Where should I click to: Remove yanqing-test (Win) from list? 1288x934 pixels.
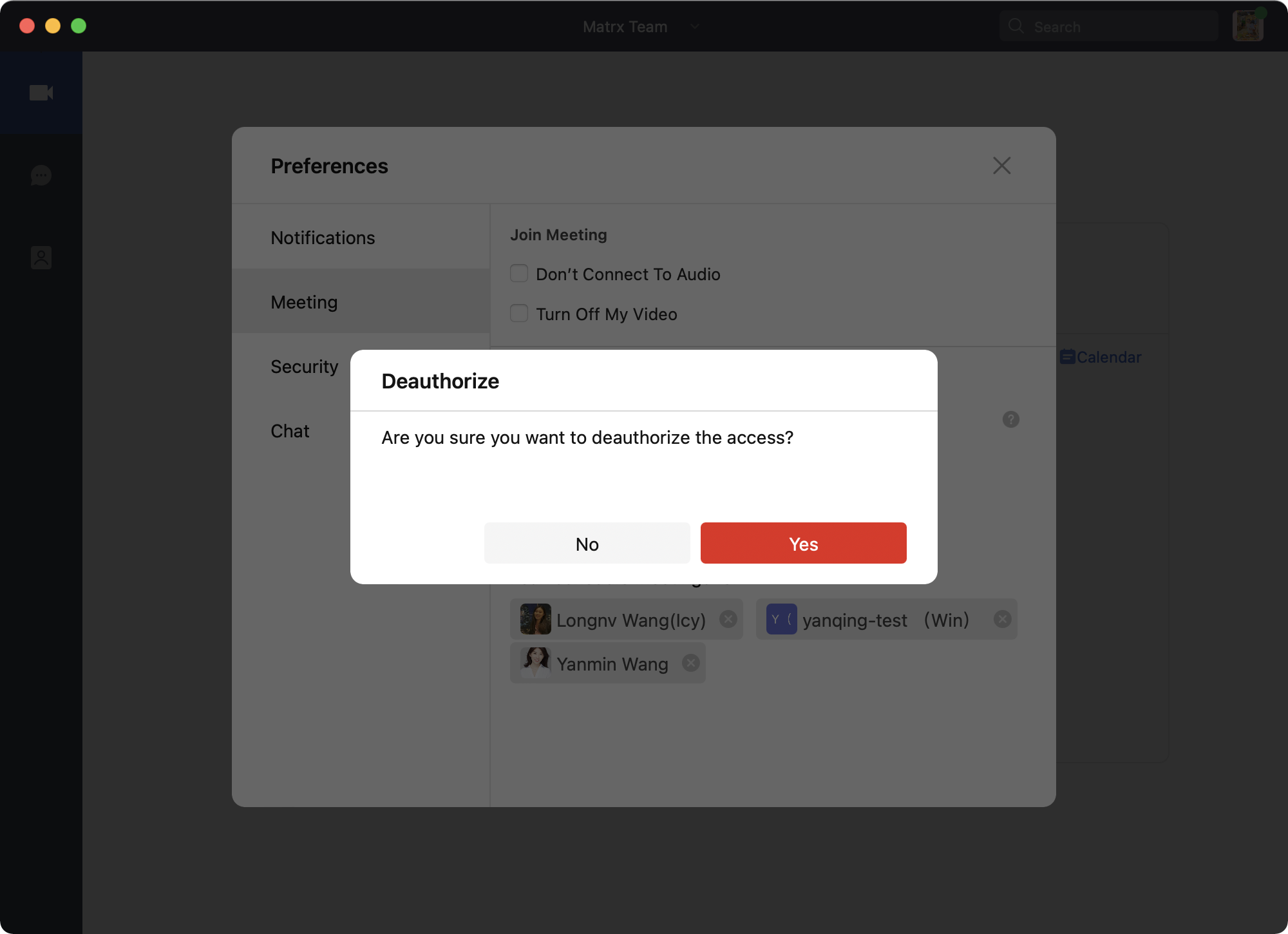point(1002,619)
